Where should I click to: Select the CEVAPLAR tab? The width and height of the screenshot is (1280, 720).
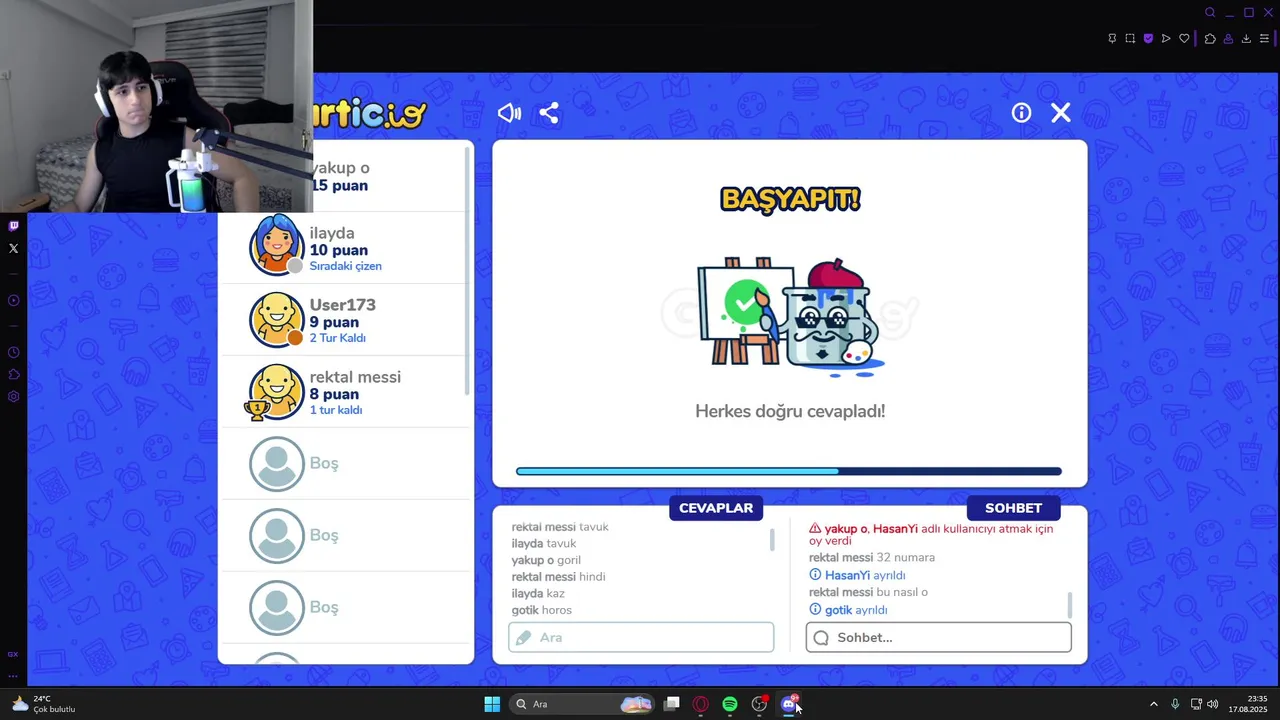pyautogui.click(x=716, y=508)
